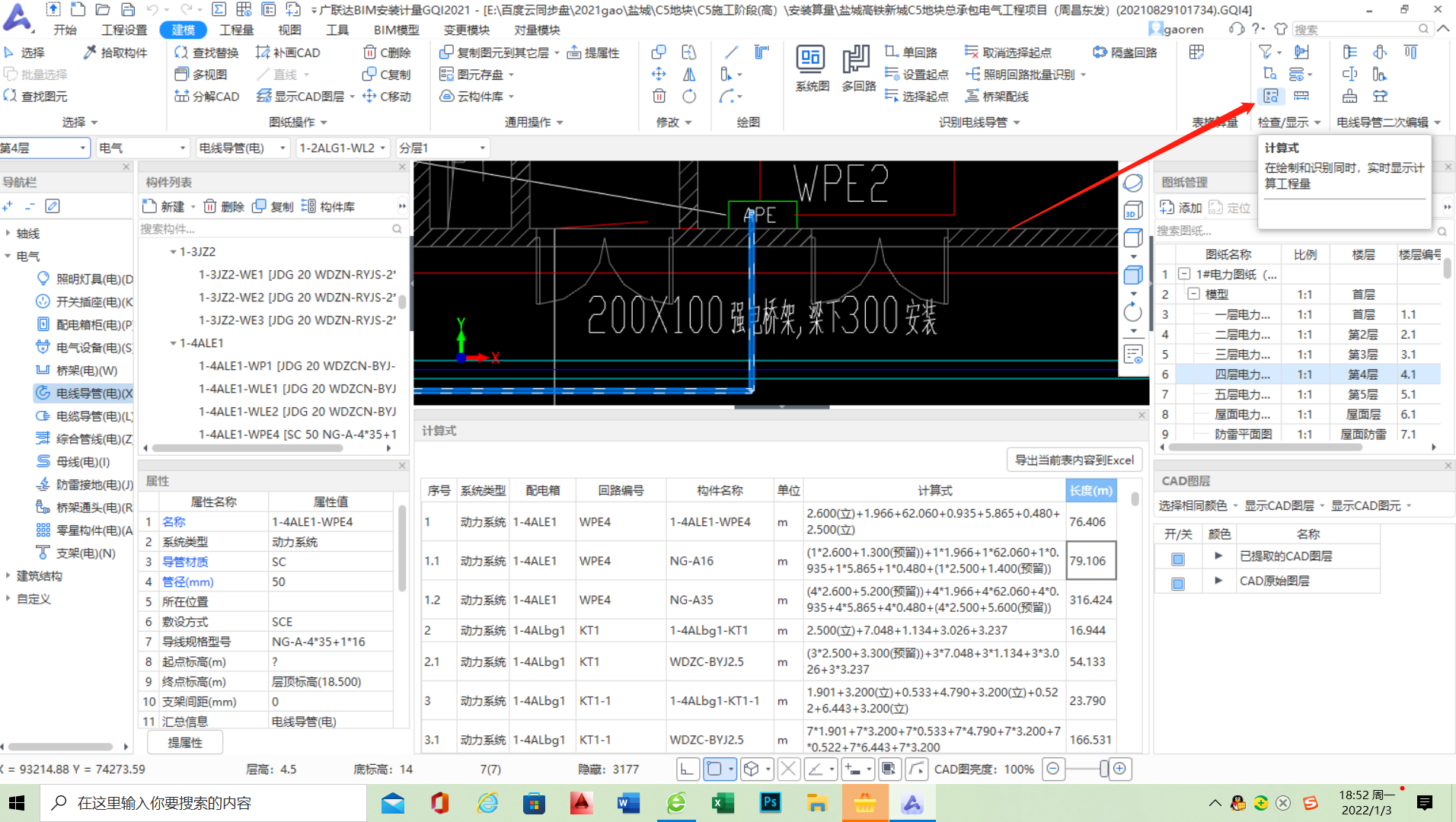Open Excel from taskbar
Viewport: 1456px width, 822px height.
tap(723, 803)
